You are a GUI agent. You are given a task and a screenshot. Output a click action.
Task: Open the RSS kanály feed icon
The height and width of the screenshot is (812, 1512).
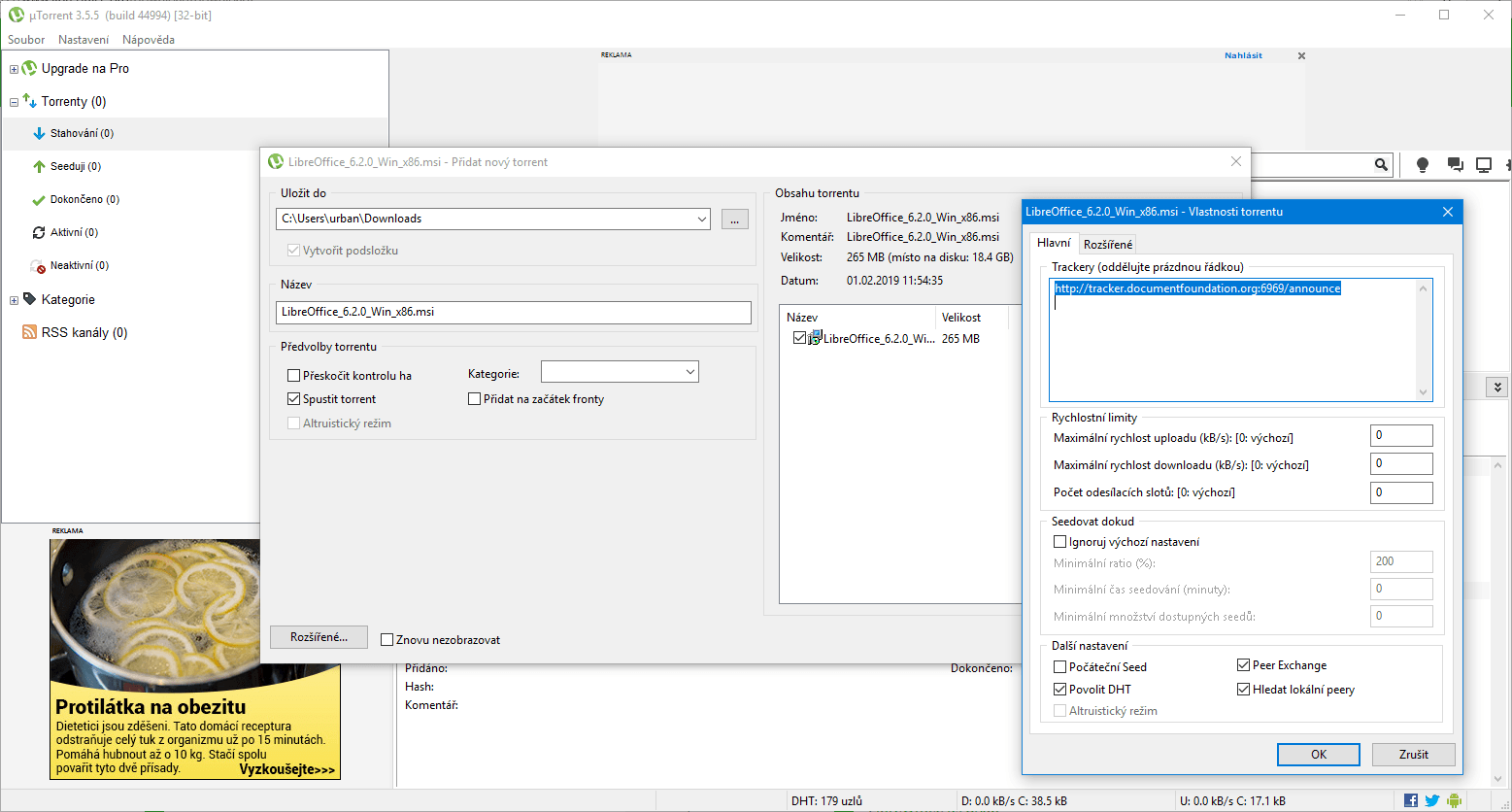point(30,332)
